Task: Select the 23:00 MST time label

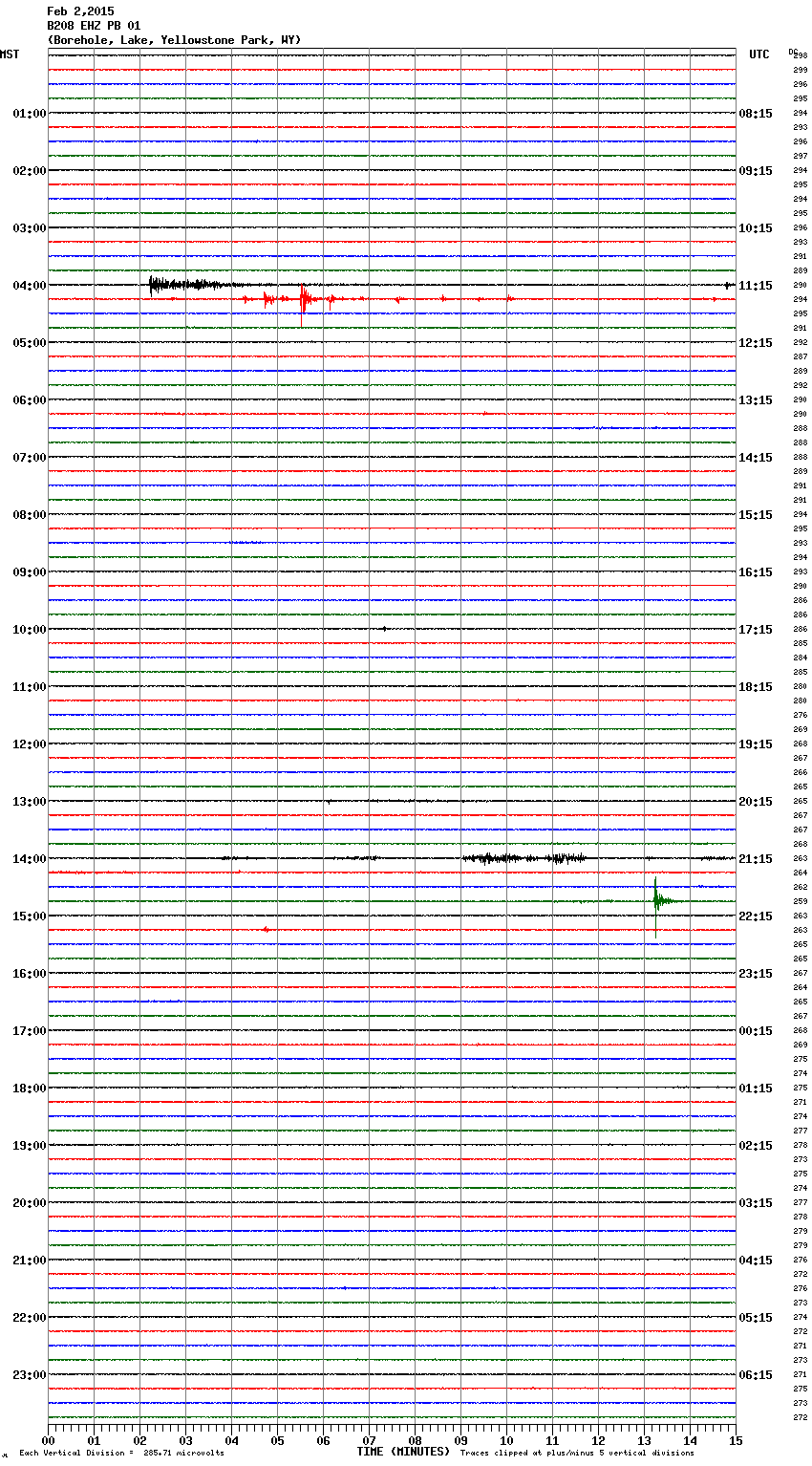Action: [x=29, y=1375]
